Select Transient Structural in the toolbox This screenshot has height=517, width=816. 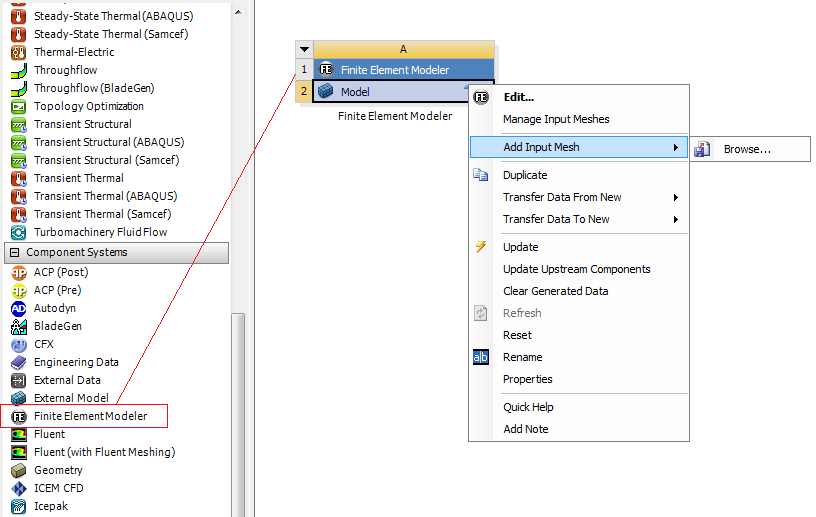(x=82, y=124)
